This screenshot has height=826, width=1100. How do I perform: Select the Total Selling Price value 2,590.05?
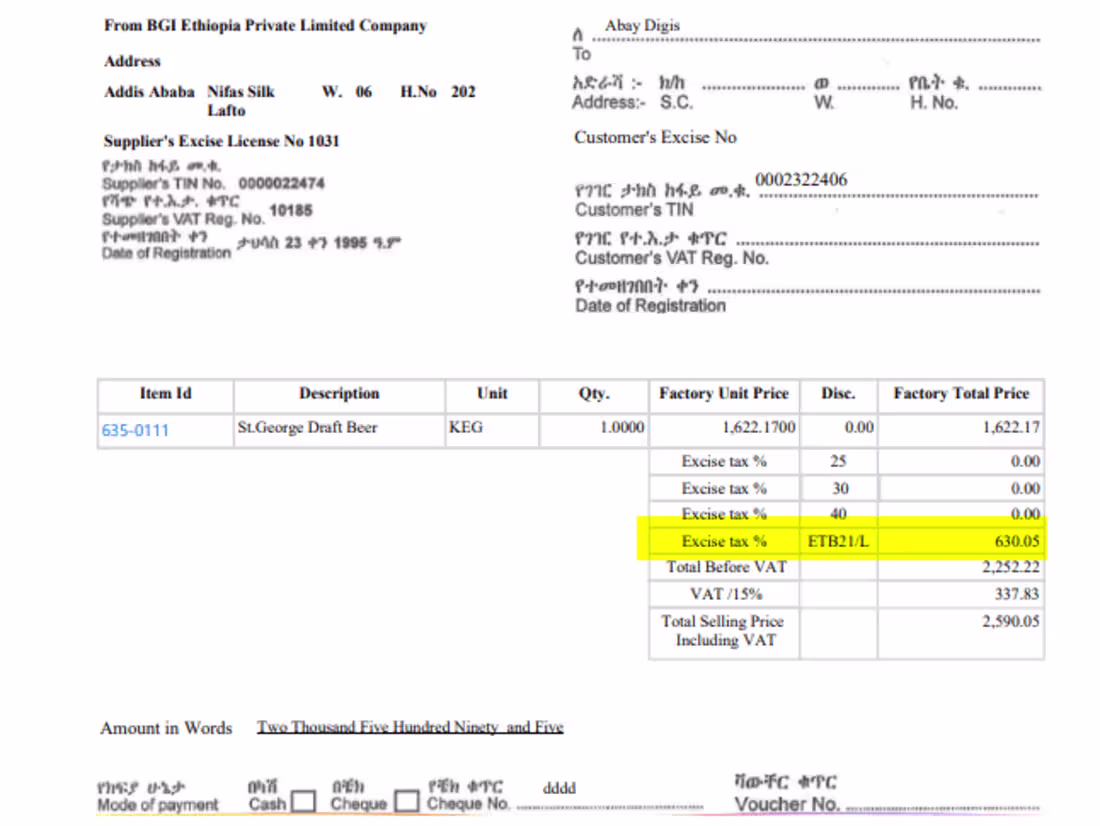click(x=1014, y=620)
